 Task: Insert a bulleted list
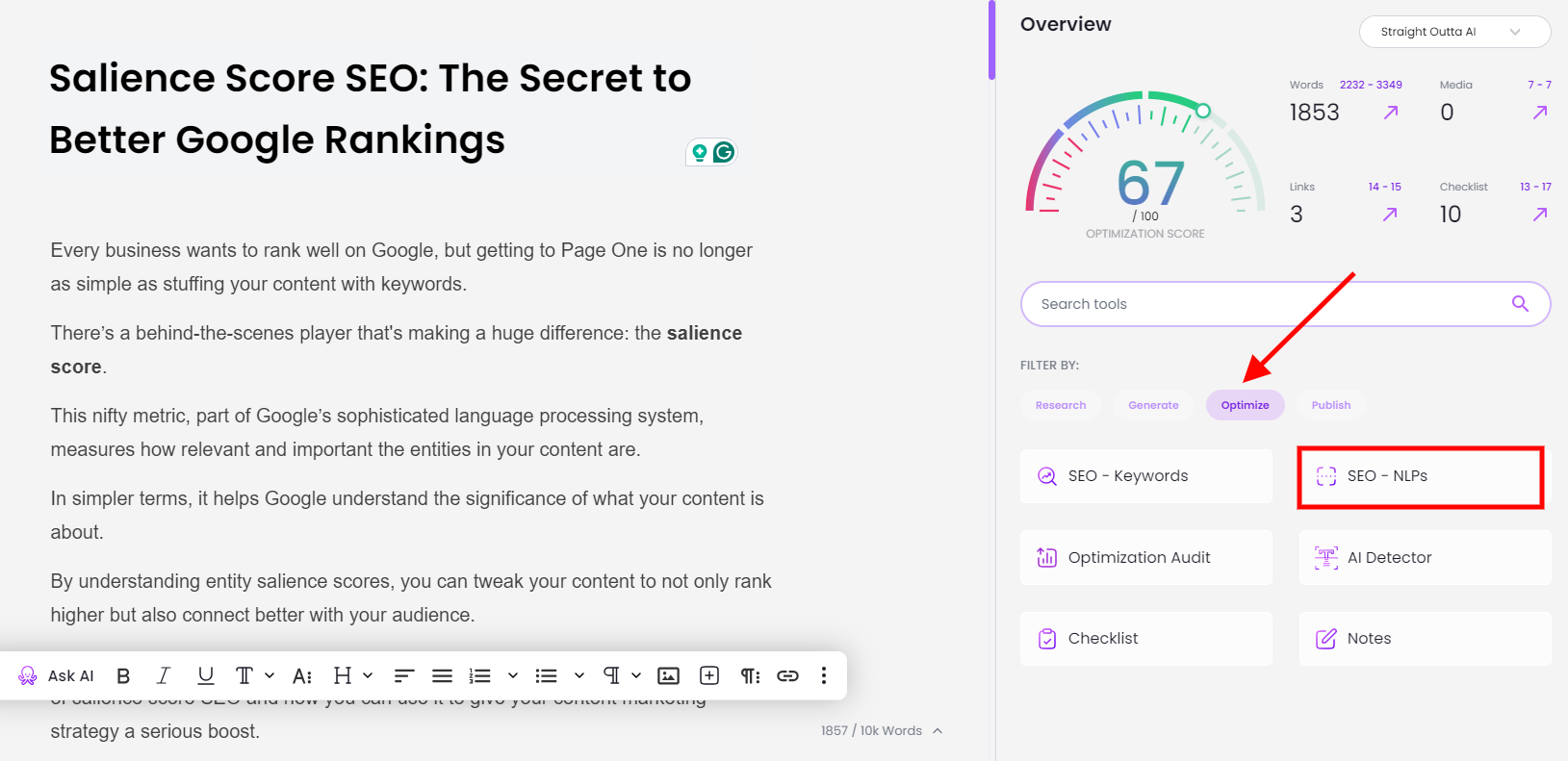pyautogui.click(x=547, y=675)
